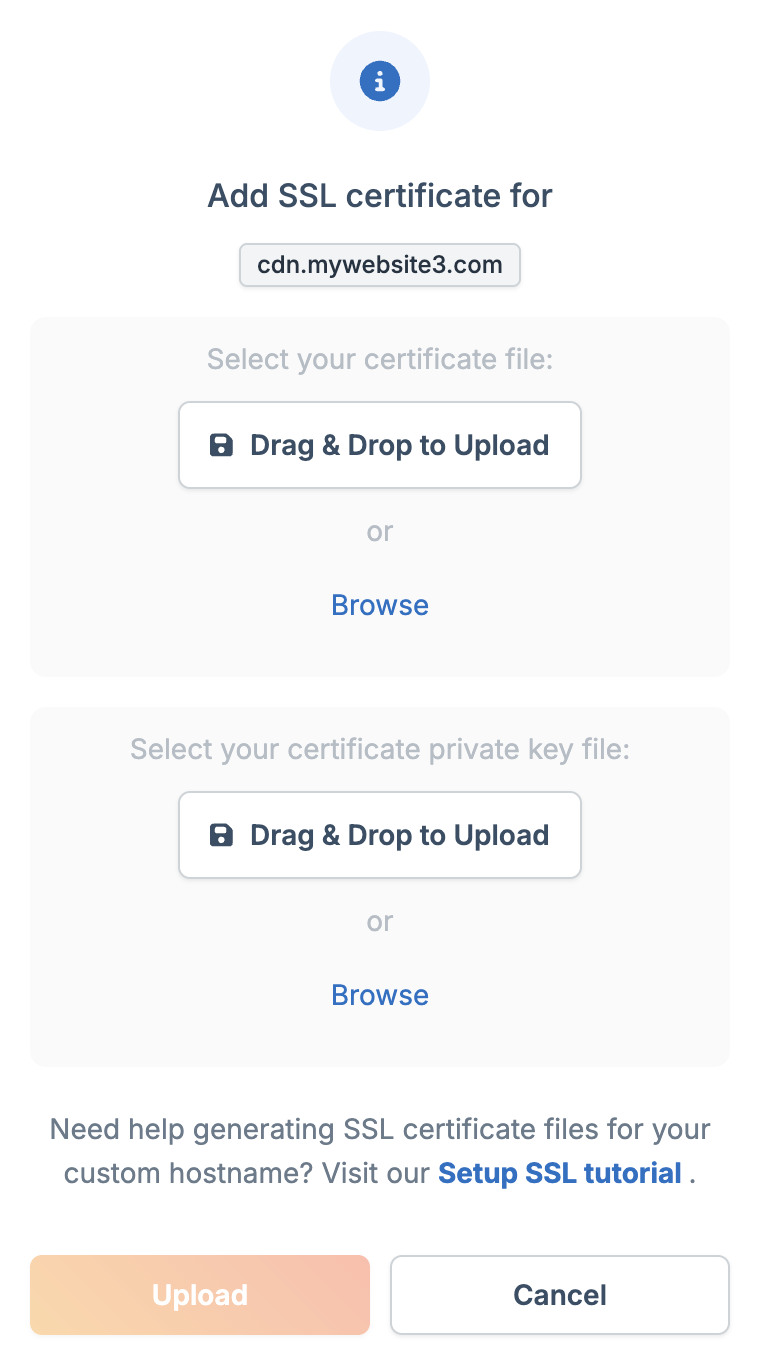Viewport: 762px width, 1368px height.
Task: Click the Upload button
Action: [199, 1294]
